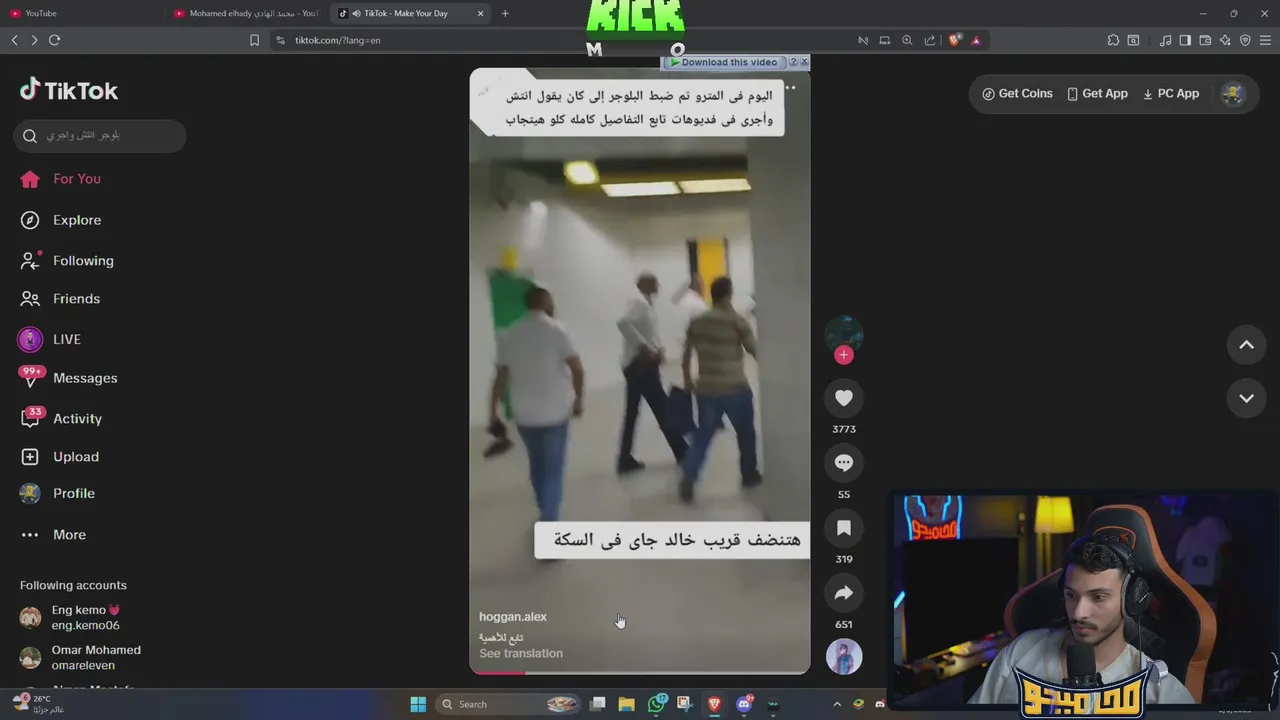
Task: Click the video progress bar
Action: (640, 673)
